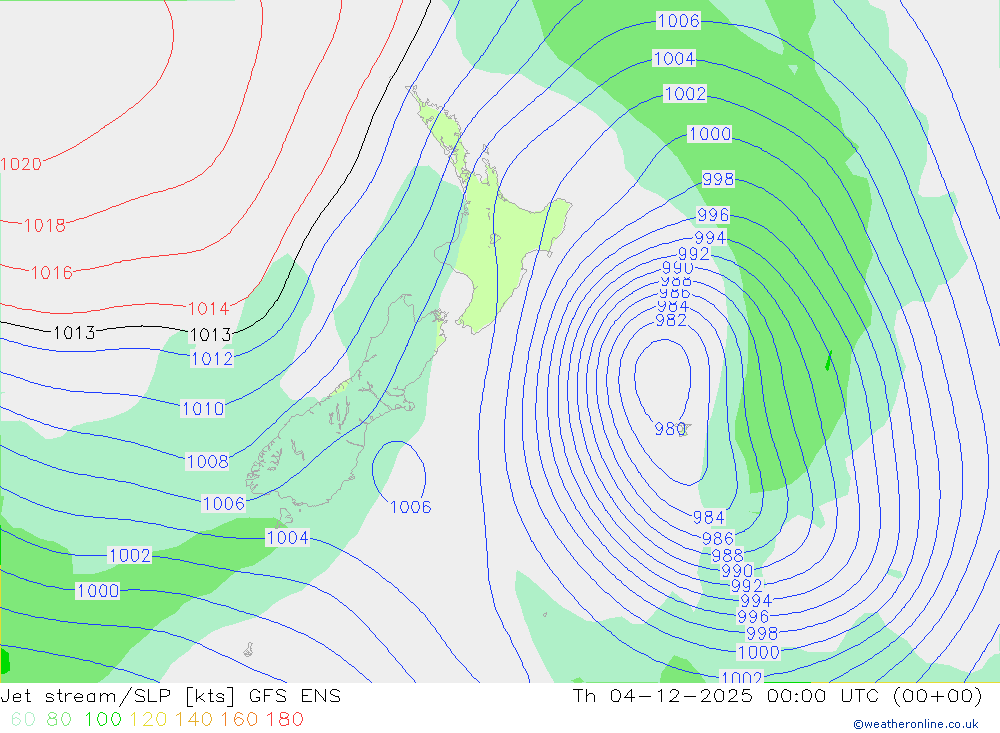1000x733 pixels.
Task: Pick the 120 knots legend value
Action: [148, 719]
